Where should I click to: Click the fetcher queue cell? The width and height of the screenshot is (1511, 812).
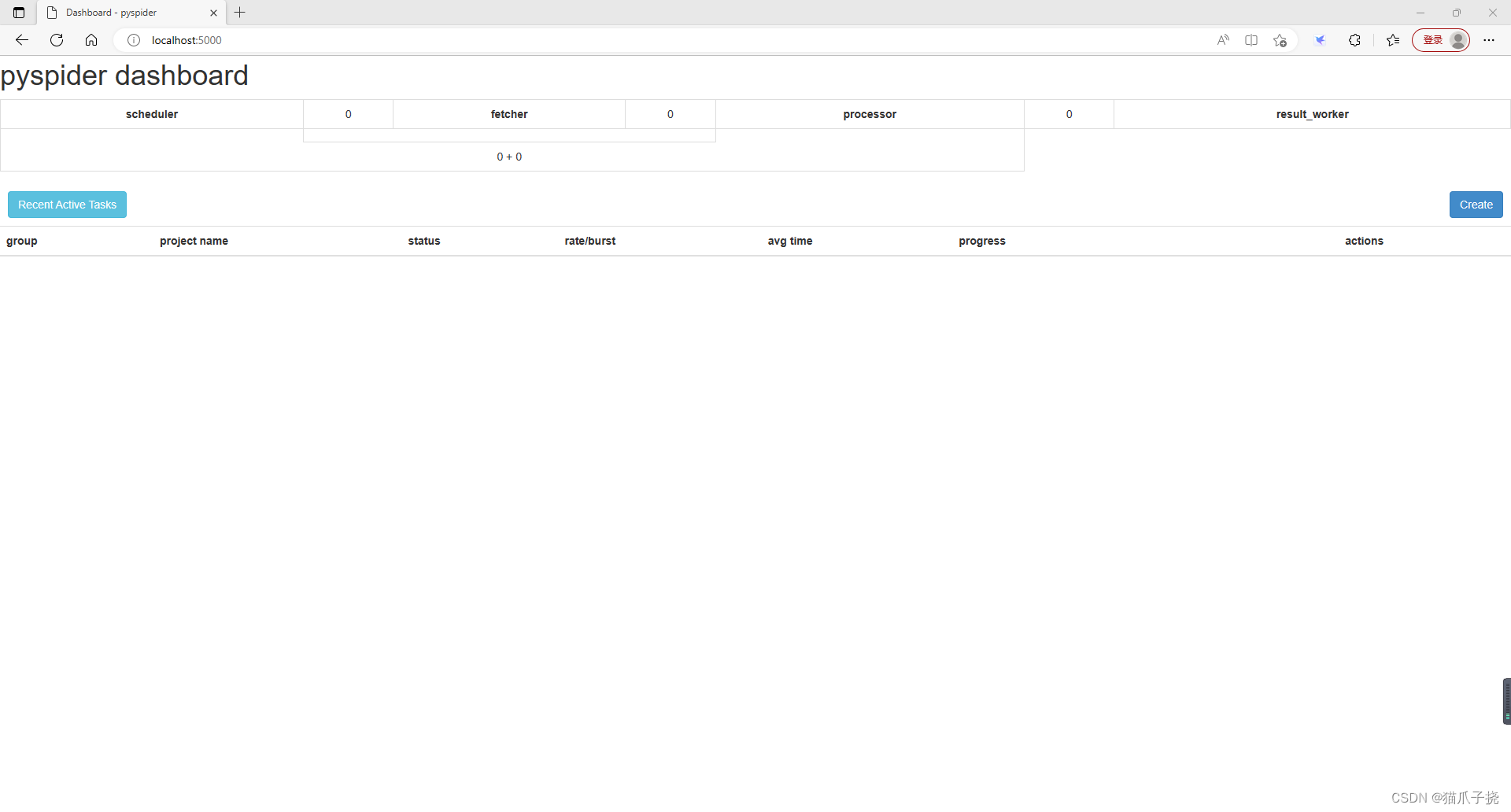(509, 114)
